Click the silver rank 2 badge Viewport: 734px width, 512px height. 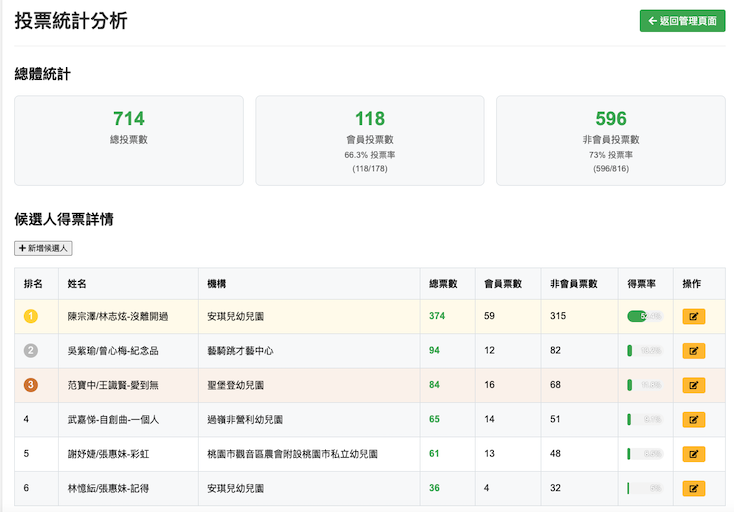coord(31,351)
